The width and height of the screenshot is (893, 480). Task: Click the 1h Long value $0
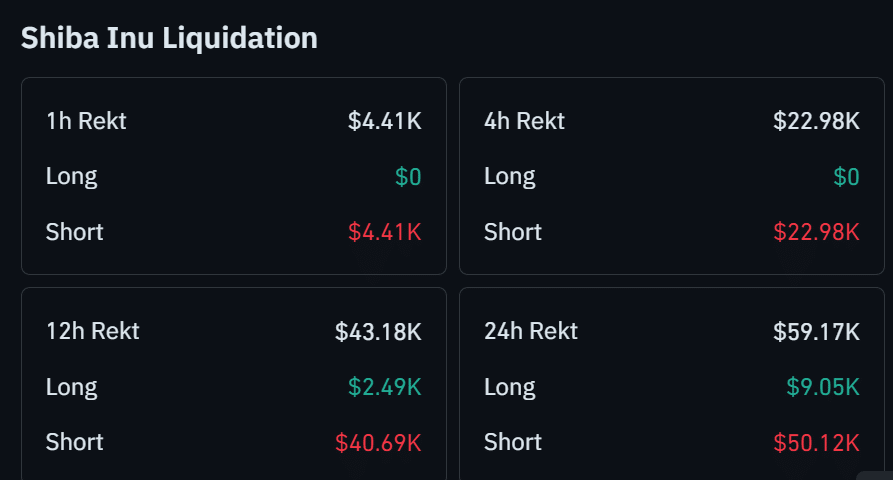[x=408, y=177]
